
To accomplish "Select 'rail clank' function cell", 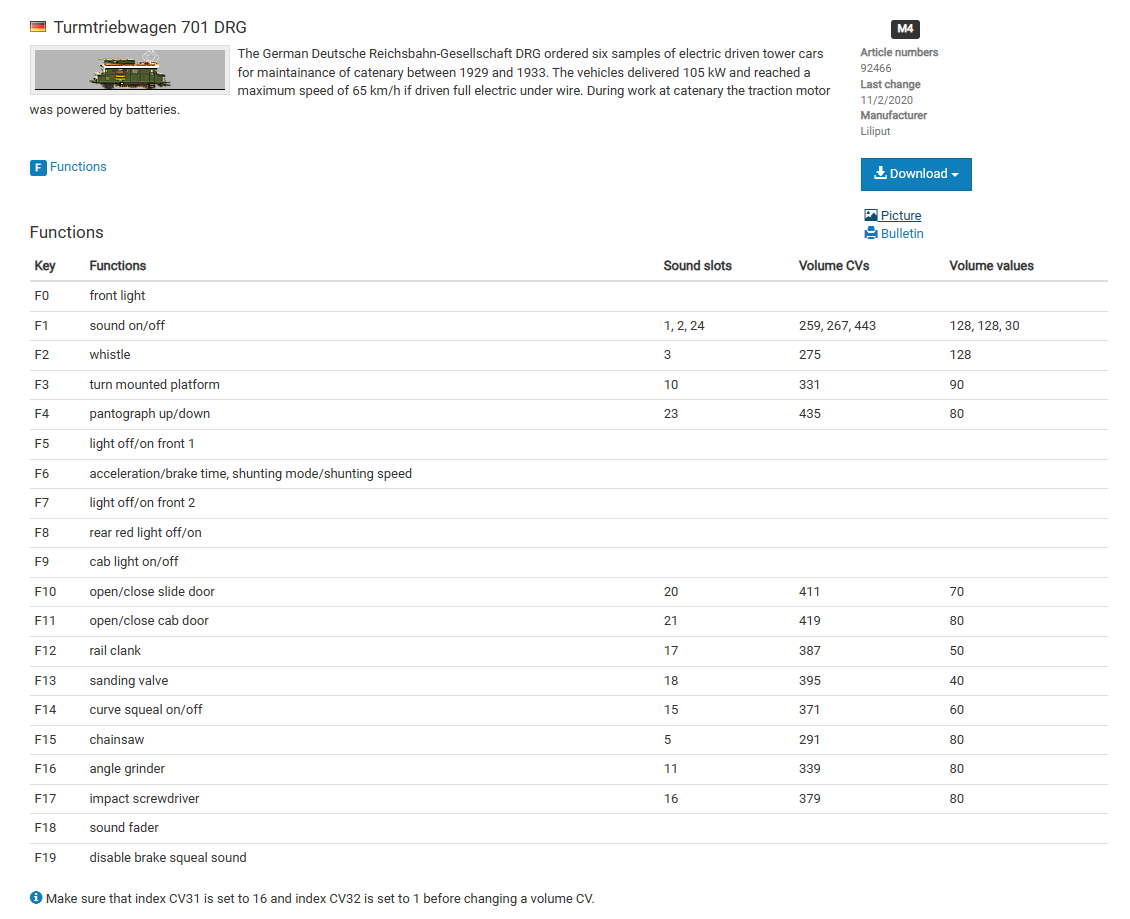I will coord(115,651).
